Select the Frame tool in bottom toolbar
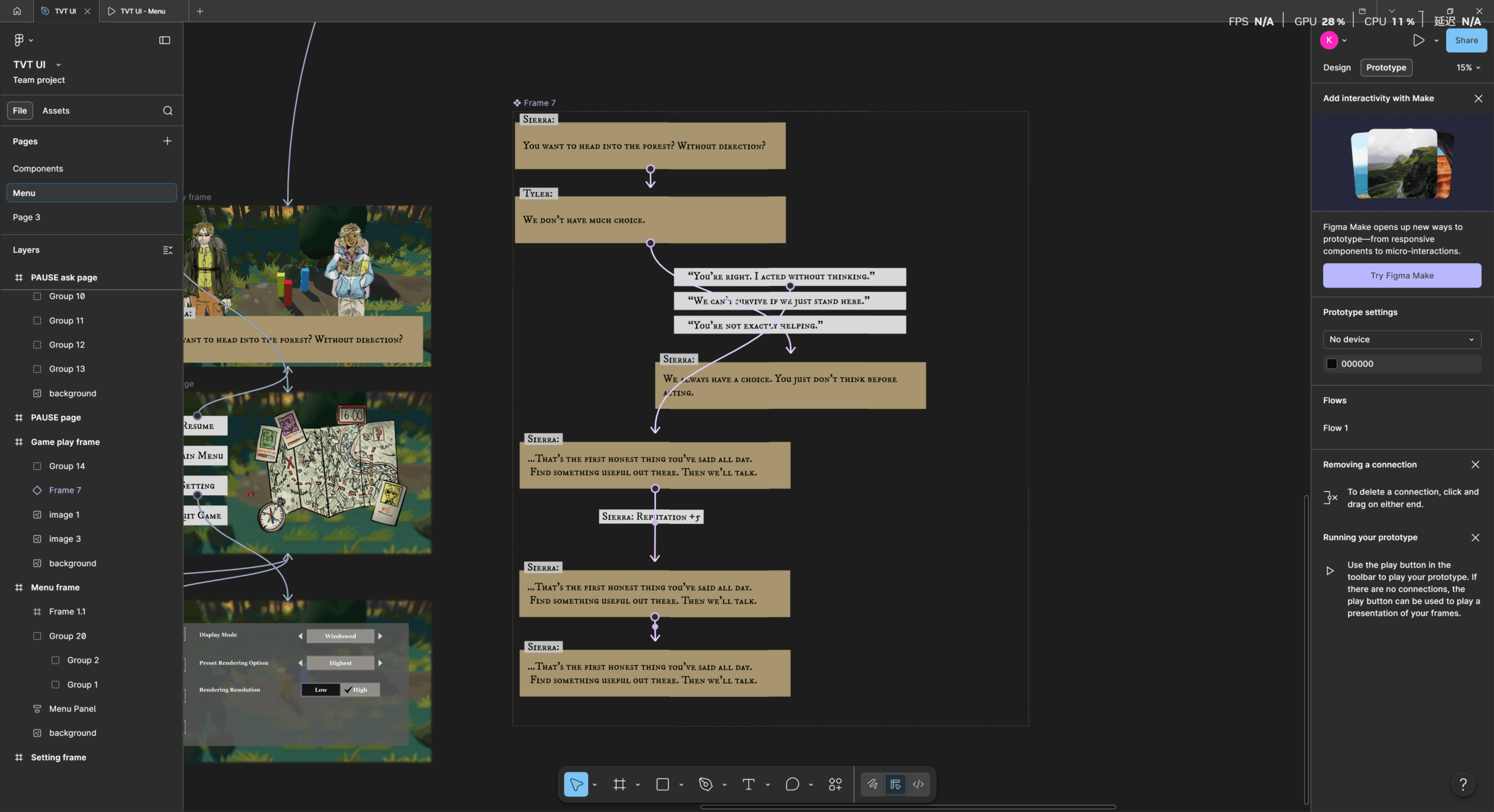This screenshot has height=812, width=1494. click(x=619, y=785)
